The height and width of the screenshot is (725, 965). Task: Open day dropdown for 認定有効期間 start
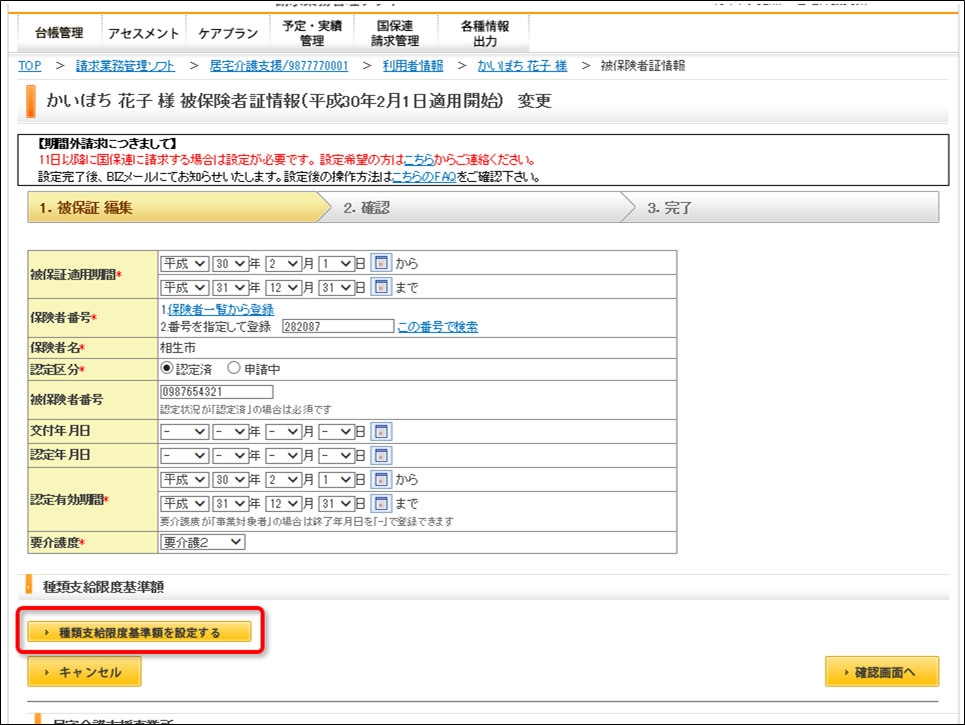point(337,479)
